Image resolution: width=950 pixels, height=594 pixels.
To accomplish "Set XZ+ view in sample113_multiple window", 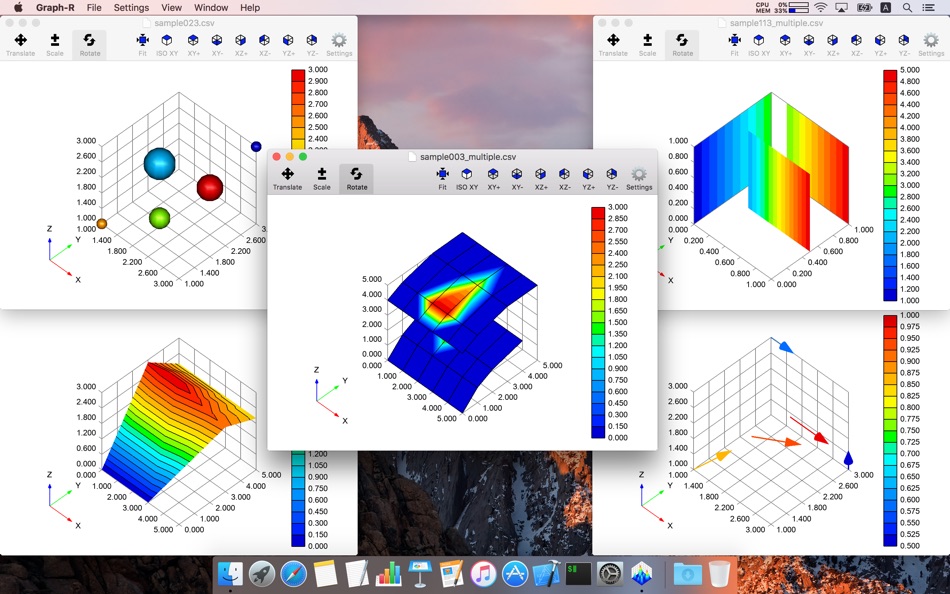I will coord(832,45).
